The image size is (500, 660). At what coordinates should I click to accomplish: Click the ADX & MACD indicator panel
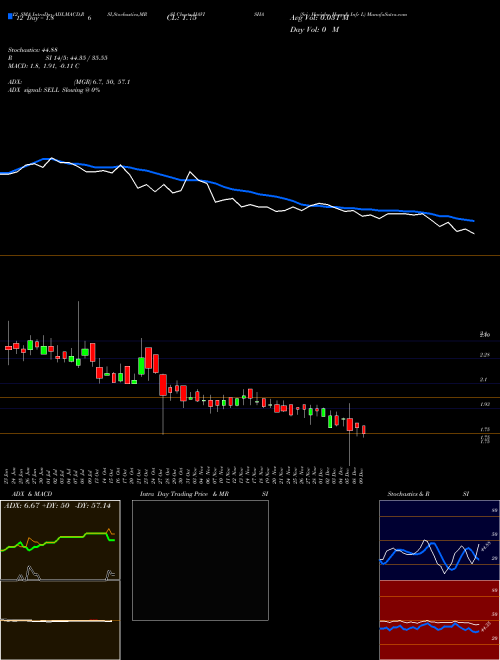point(60,580)
